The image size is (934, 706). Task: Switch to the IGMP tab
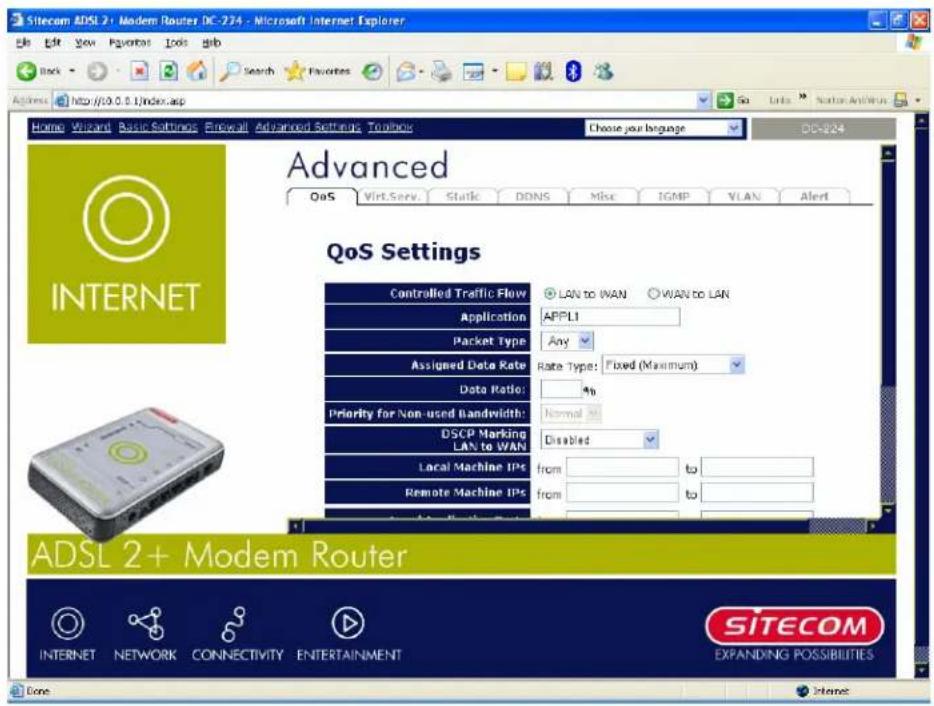(673, 197)
